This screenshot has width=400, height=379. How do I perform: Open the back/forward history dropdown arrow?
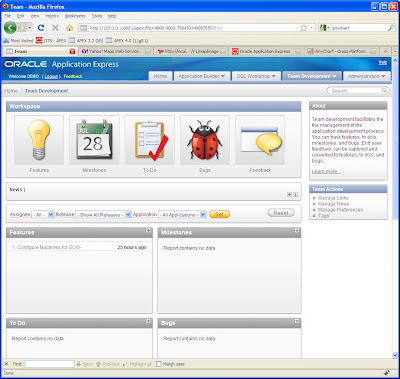click(x=30, y=28)
